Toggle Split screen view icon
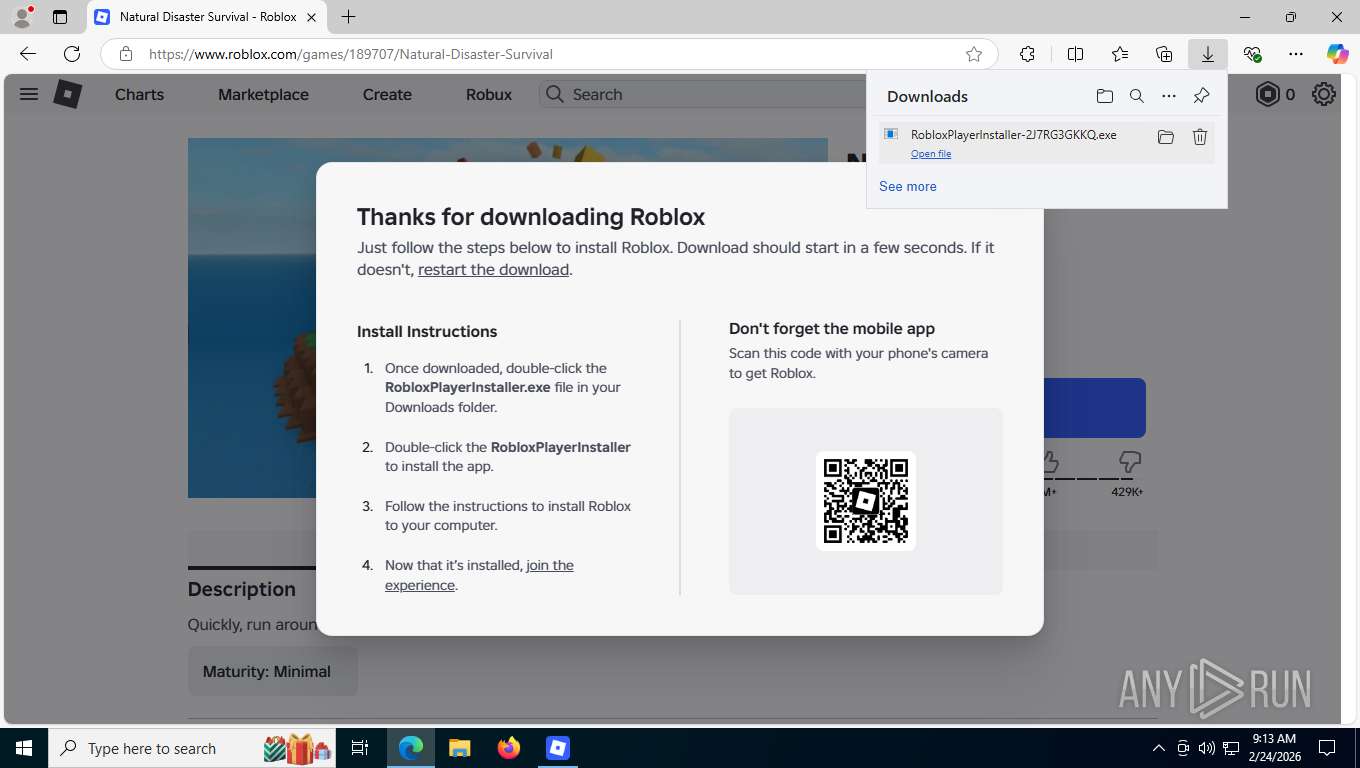 [1075, 54]
